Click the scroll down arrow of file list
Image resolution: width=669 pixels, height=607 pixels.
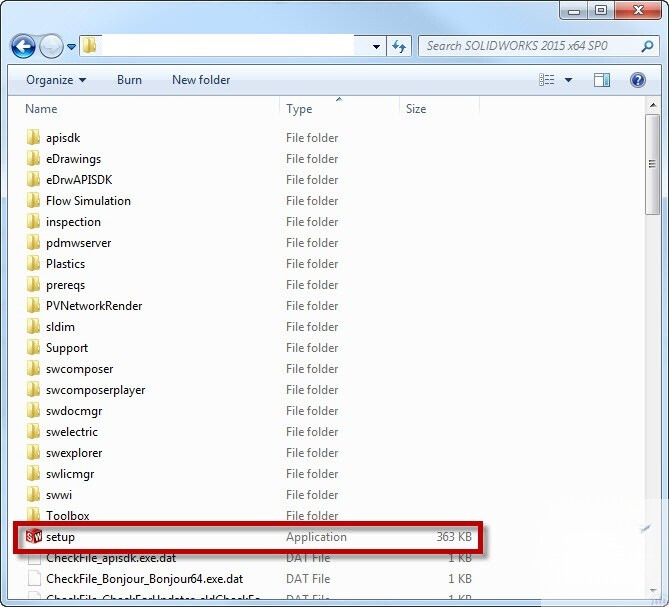(x=653, y=591)
